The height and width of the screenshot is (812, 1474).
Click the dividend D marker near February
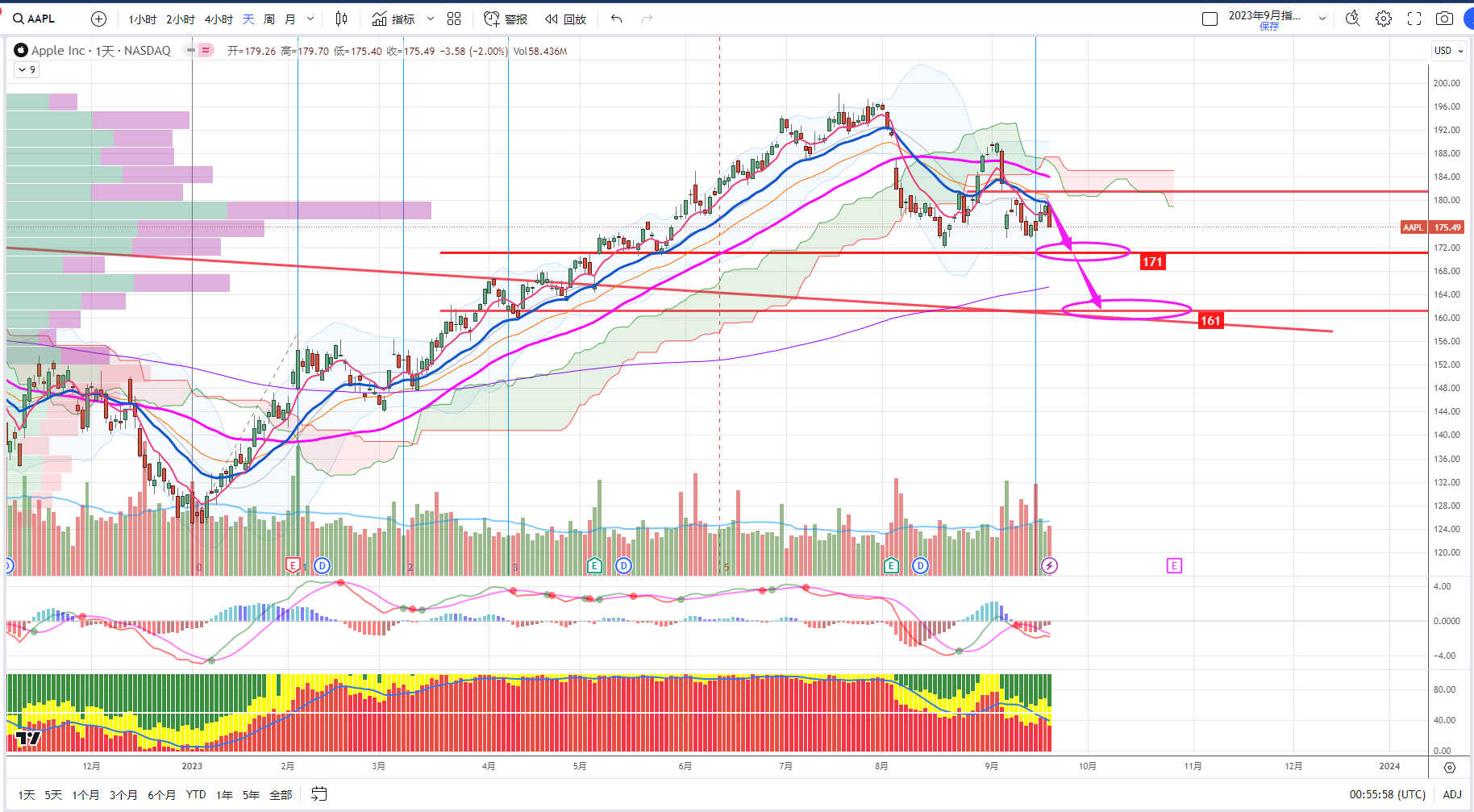[x=322, y=565]
